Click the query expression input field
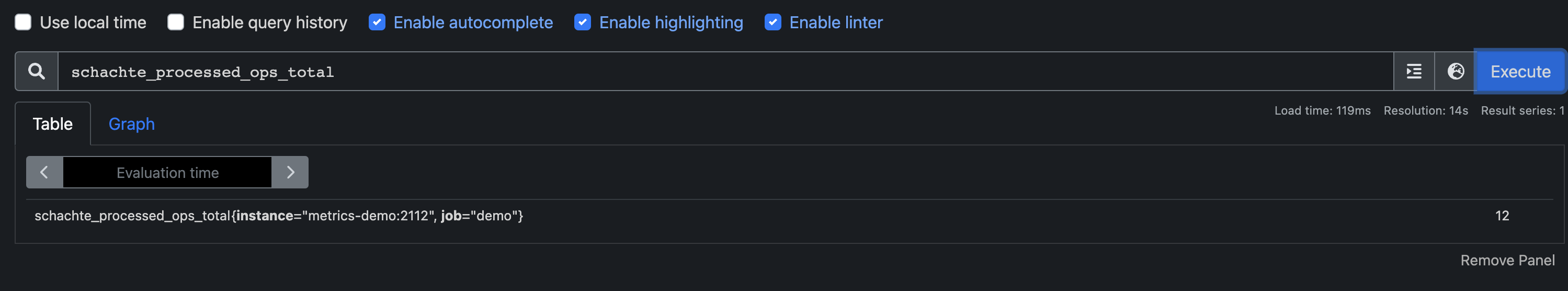Screen dimensions: 1568x291 [724, 72]
